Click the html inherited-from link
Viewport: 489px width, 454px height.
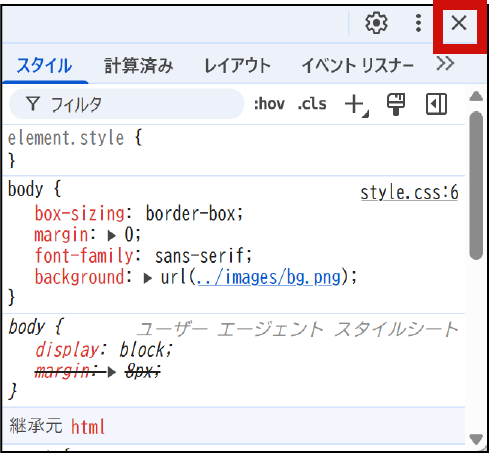click(x=88, y=427)
